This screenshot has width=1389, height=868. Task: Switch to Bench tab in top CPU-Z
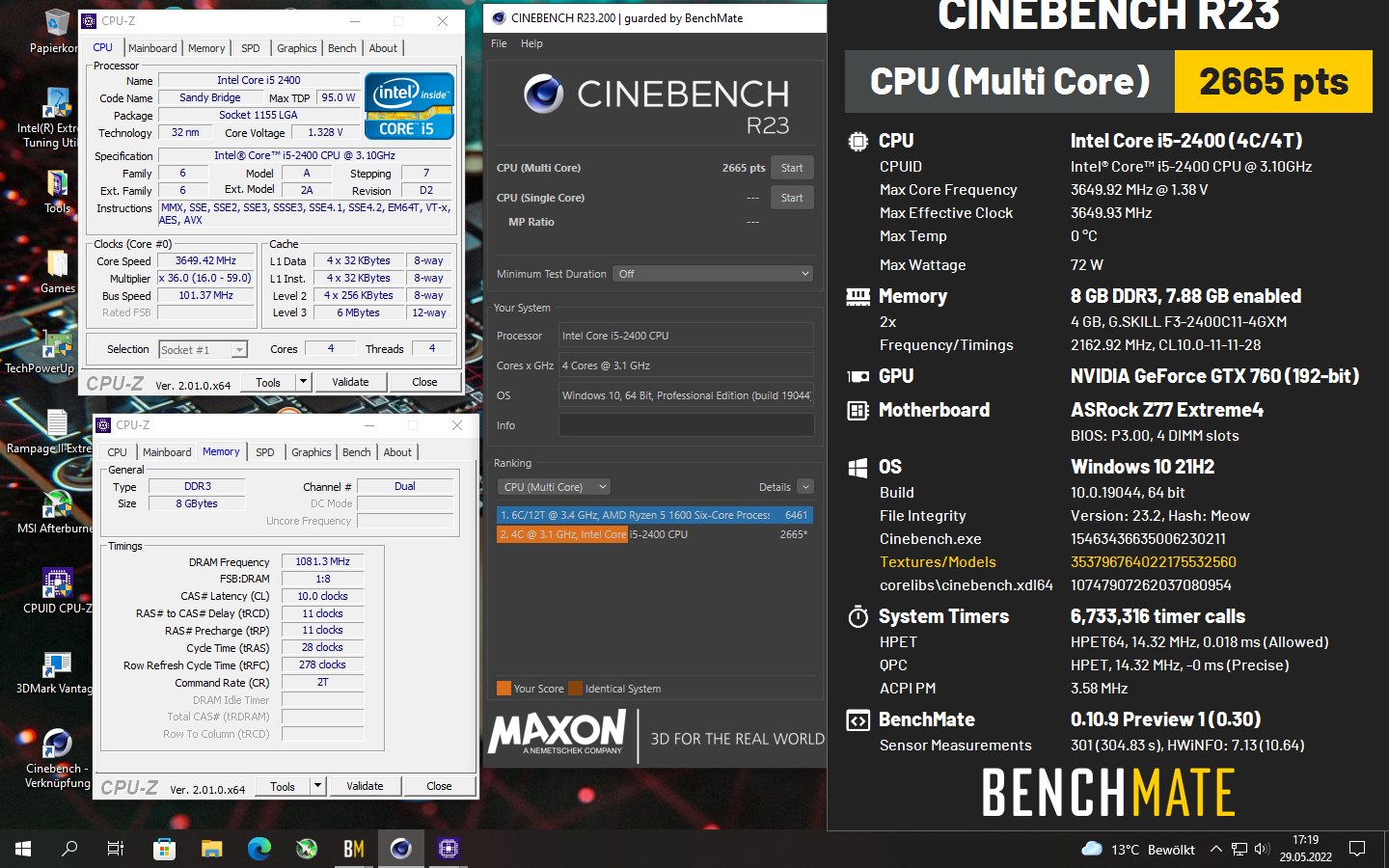(342, 48)
